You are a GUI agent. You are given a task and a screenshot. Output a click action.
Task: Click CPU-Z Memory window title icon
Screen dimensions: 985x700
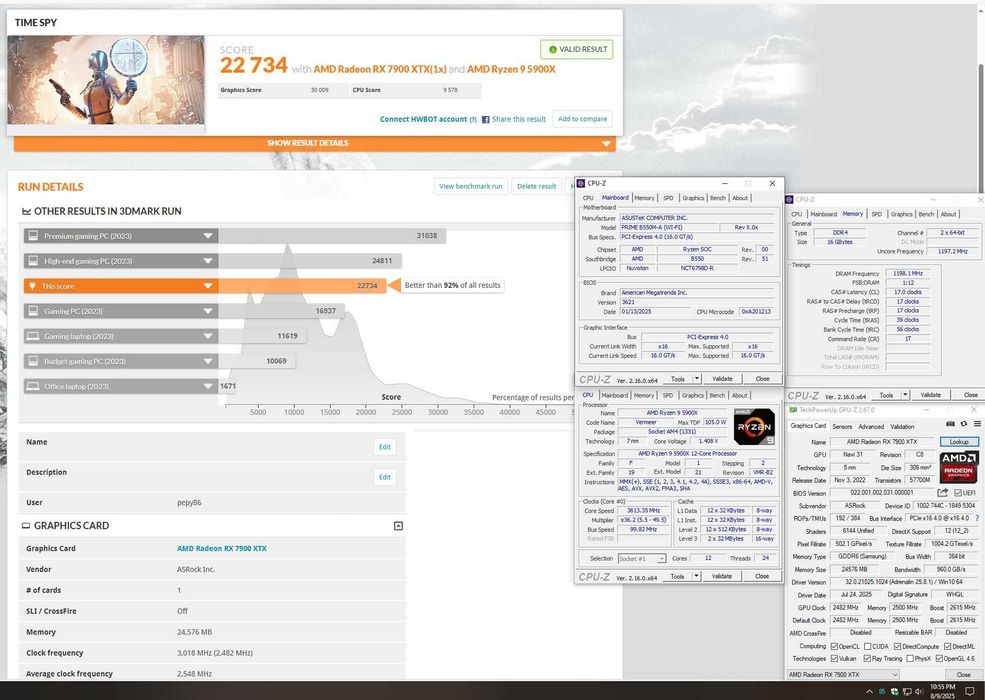point(790,199)
